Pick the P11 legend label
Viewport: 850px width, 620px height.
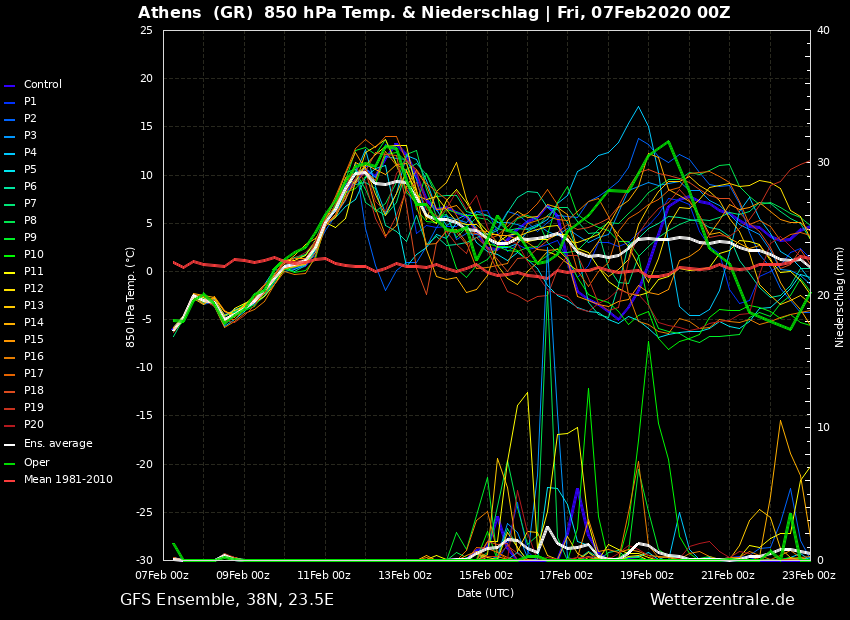pyautogui.click(x=34, y=272)
